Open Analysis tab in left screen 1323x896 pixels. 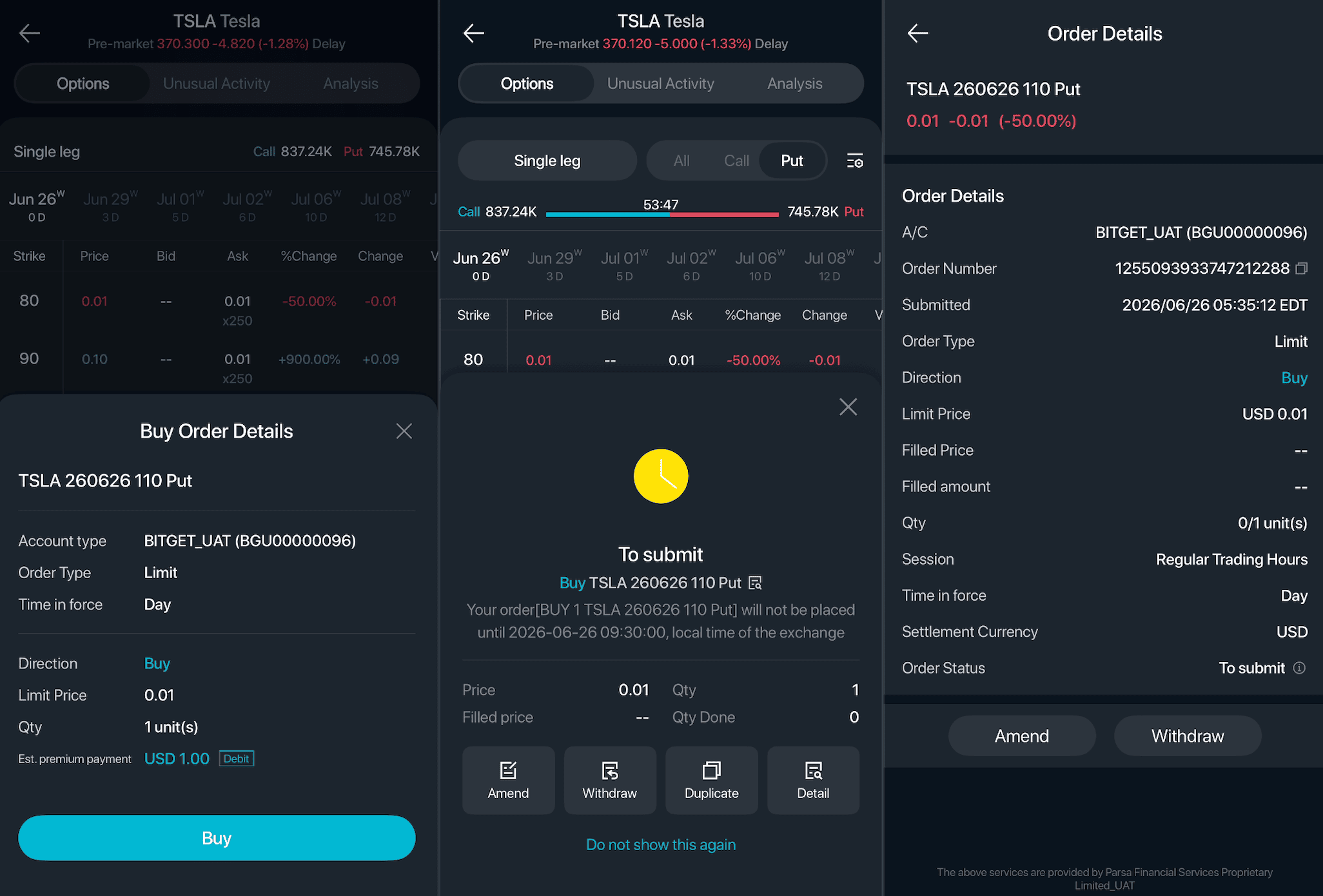tap(351, 83)
